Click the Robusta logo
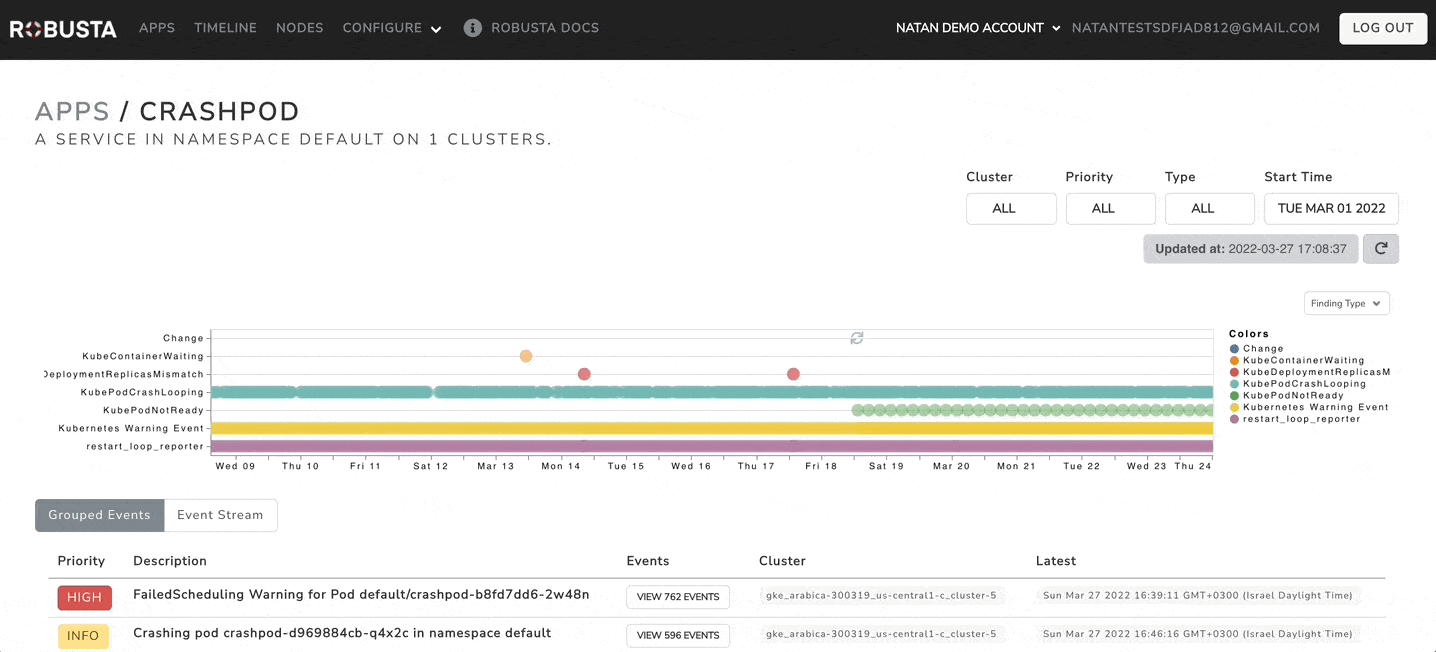 [x=63, y=29]
